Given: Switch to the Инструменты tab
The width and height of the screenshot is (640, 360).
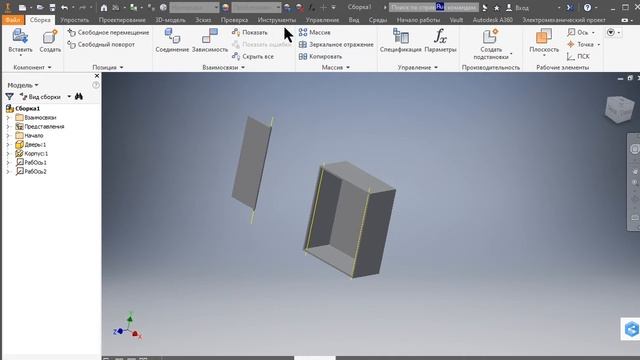Looking at the screenshot, I should (277, 20).
